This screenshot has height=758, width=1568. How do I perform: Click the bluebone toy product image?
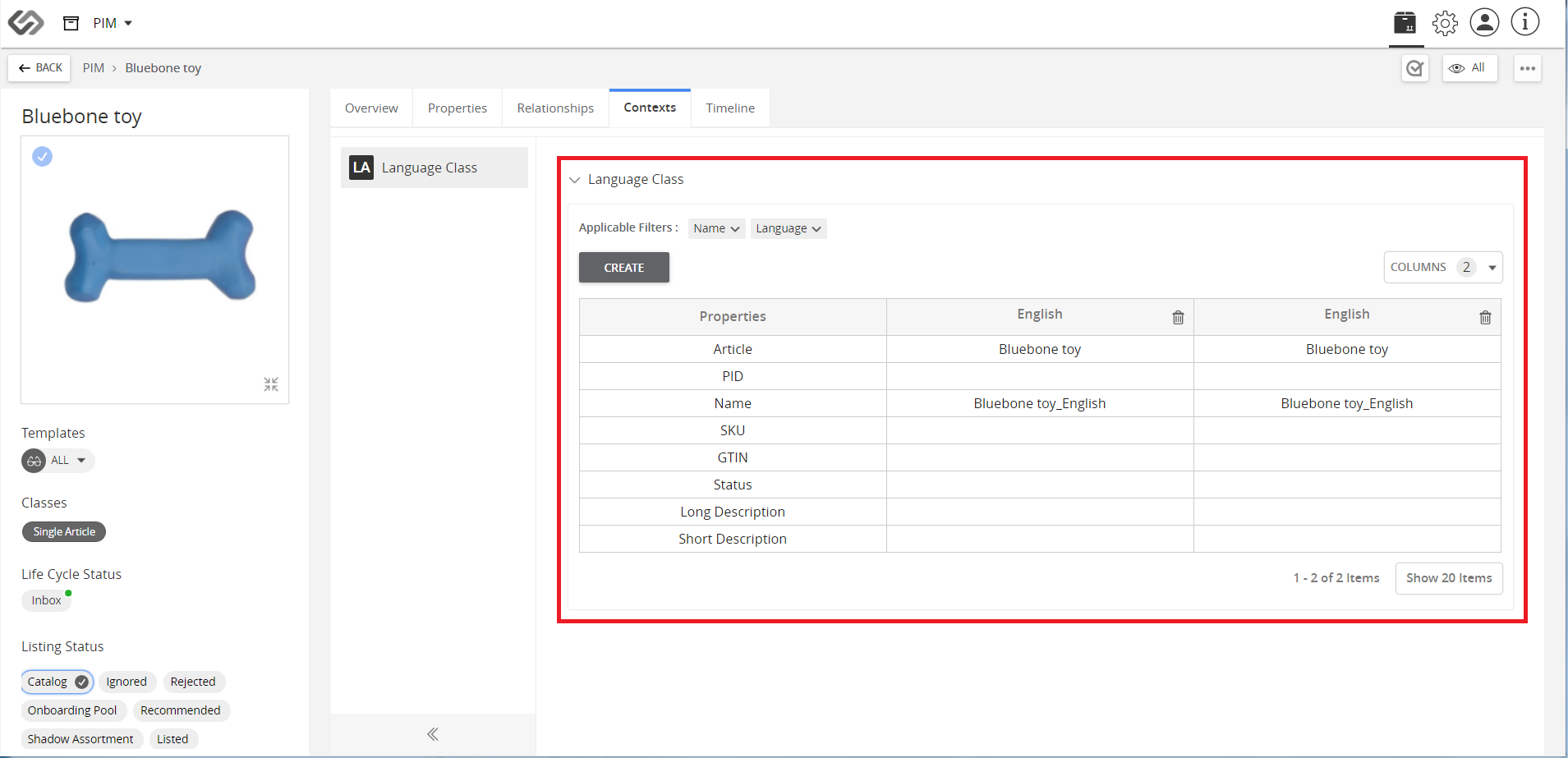(159, 255)
